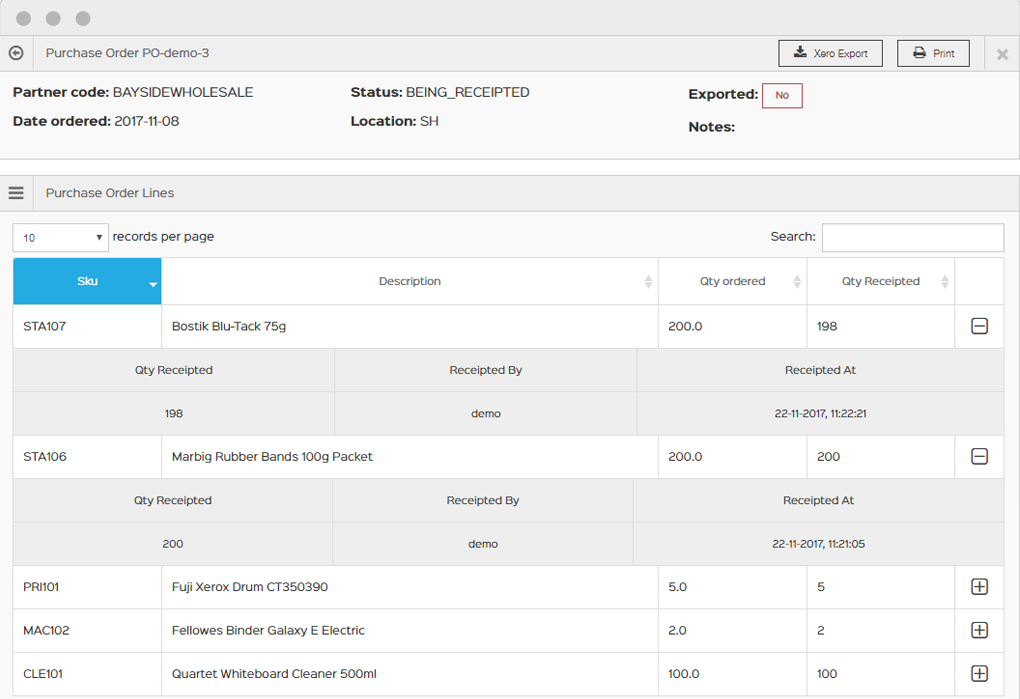Sort by the Description column header

coord(410,281)
